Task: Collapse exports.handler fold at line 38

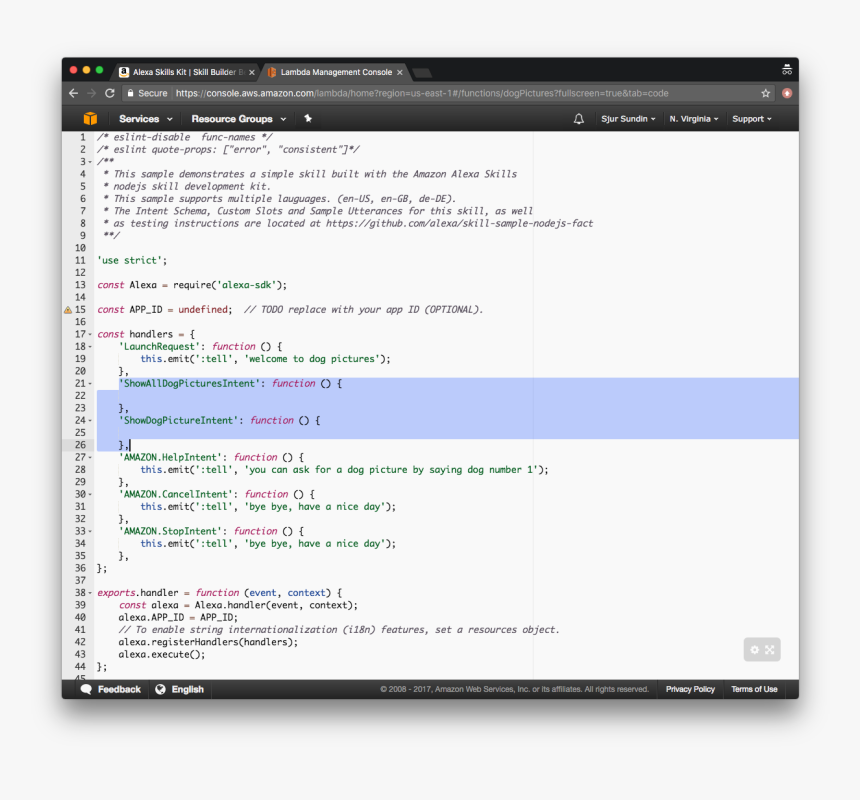Action: [90, 593]
